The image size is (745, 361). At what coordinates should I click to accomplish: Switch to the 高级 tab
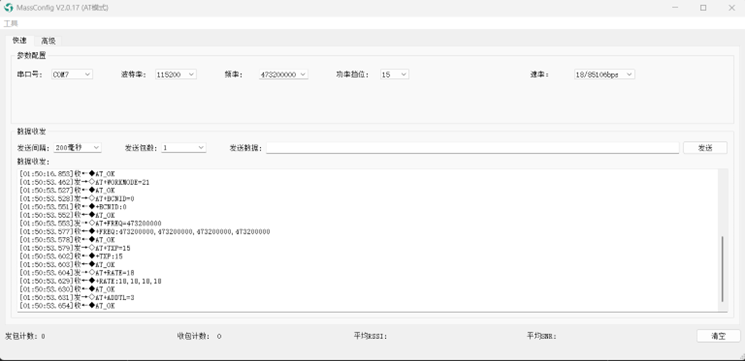pos(48,41)
